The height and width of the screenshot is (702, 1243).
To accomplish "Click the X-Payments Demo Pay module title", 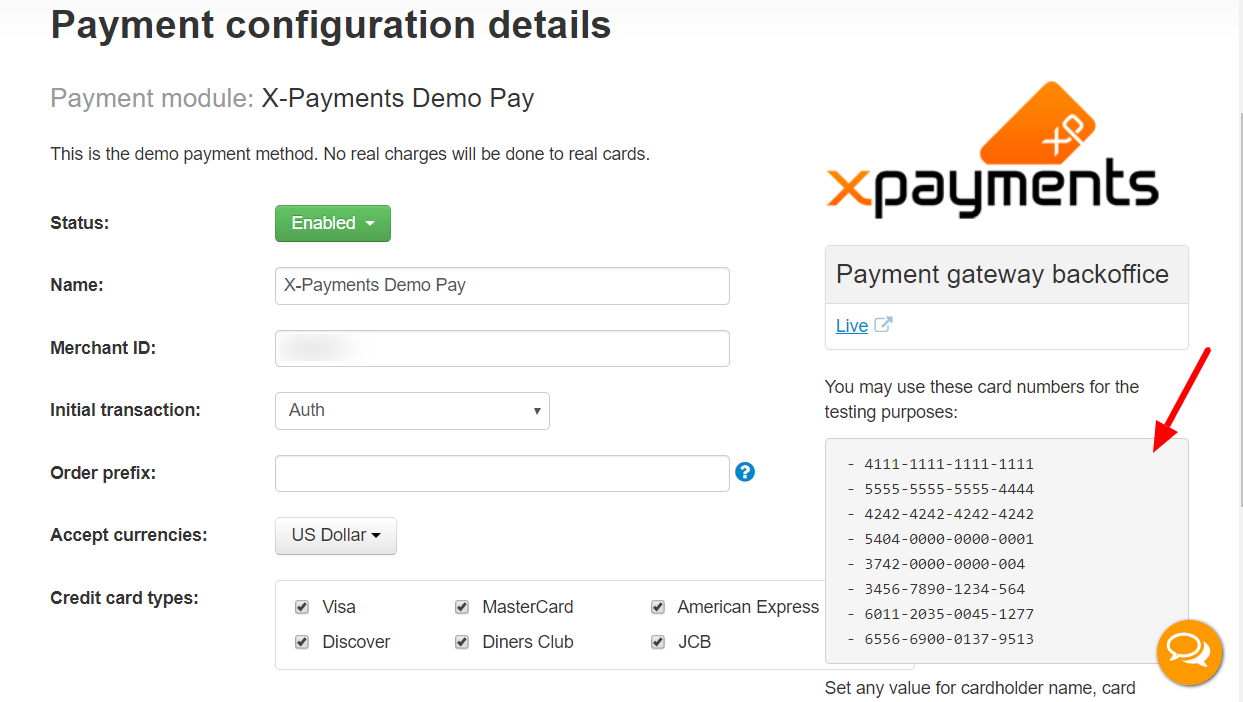I will click(x=398, y=99).
